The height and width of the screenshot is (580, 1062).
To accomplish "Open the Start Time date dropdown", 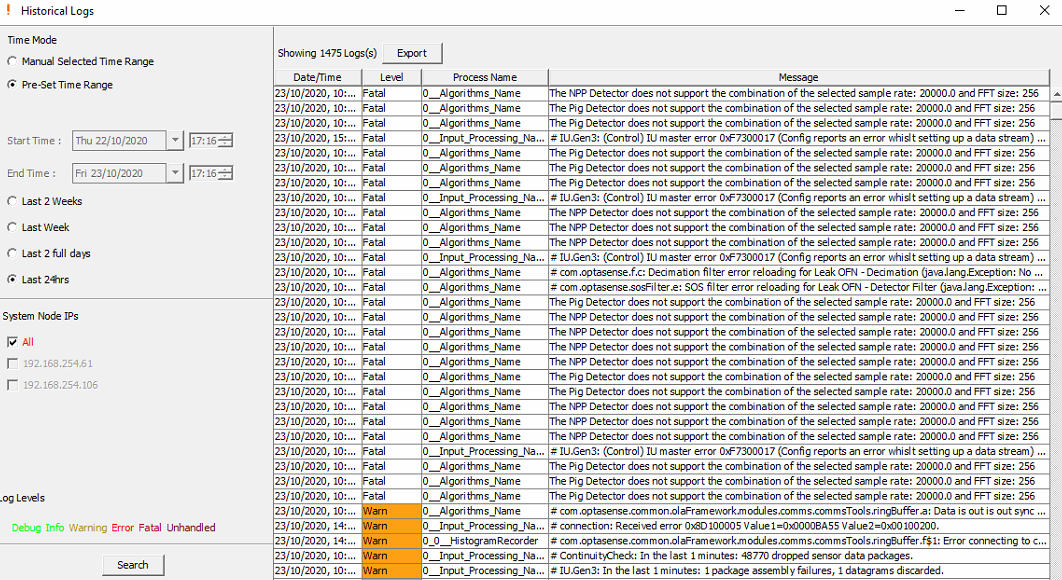I will point(176,141).
